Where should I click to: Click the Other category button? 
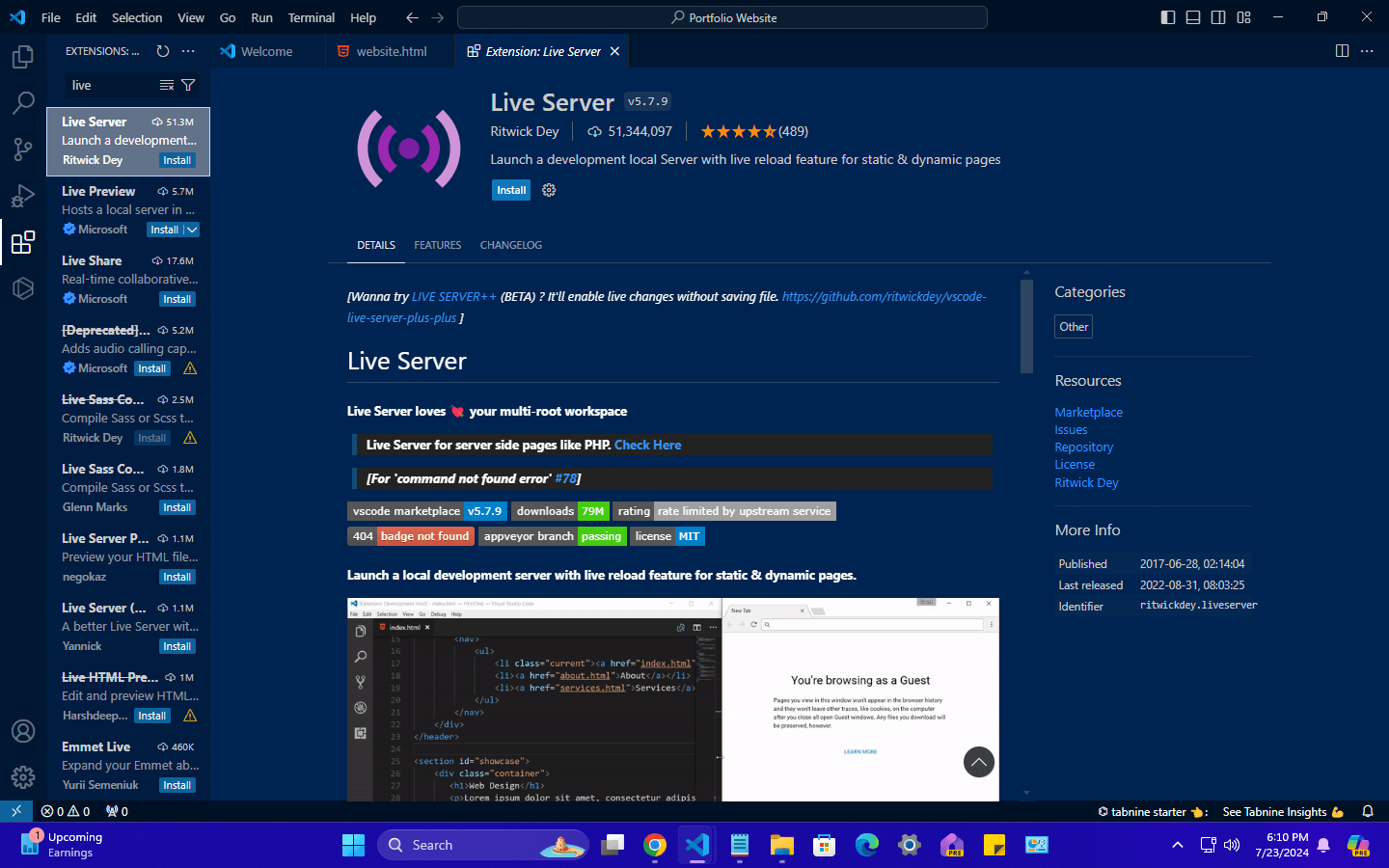1074,327
